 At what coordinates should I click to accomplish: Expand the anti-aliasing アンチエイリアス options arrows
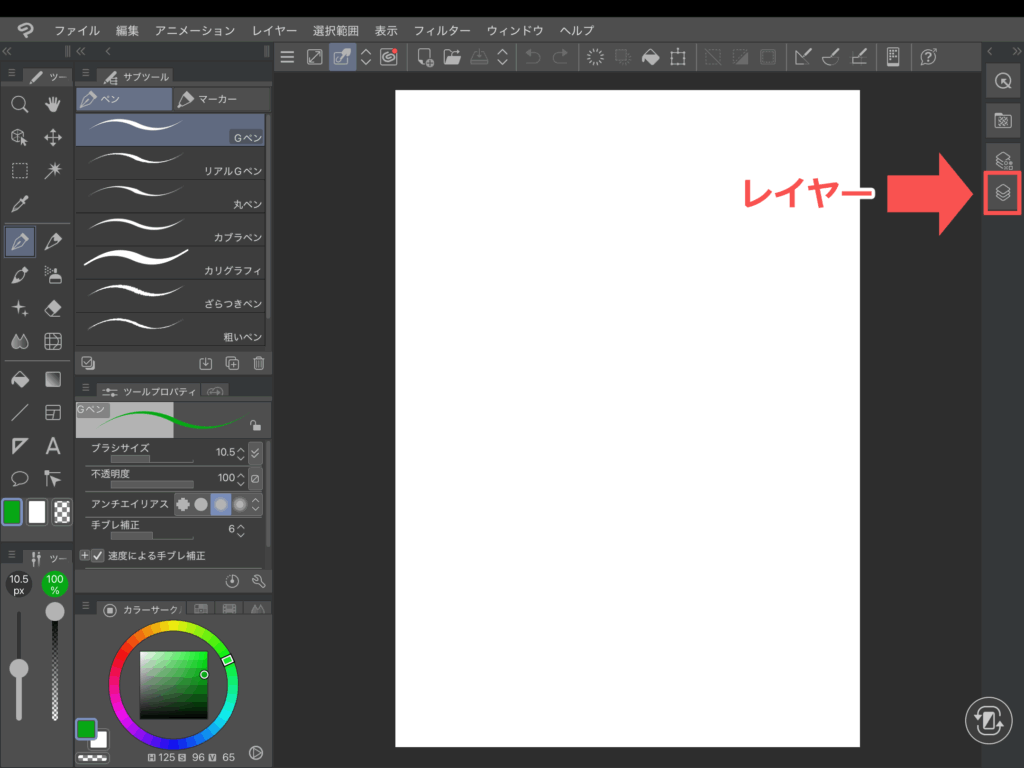255,504
